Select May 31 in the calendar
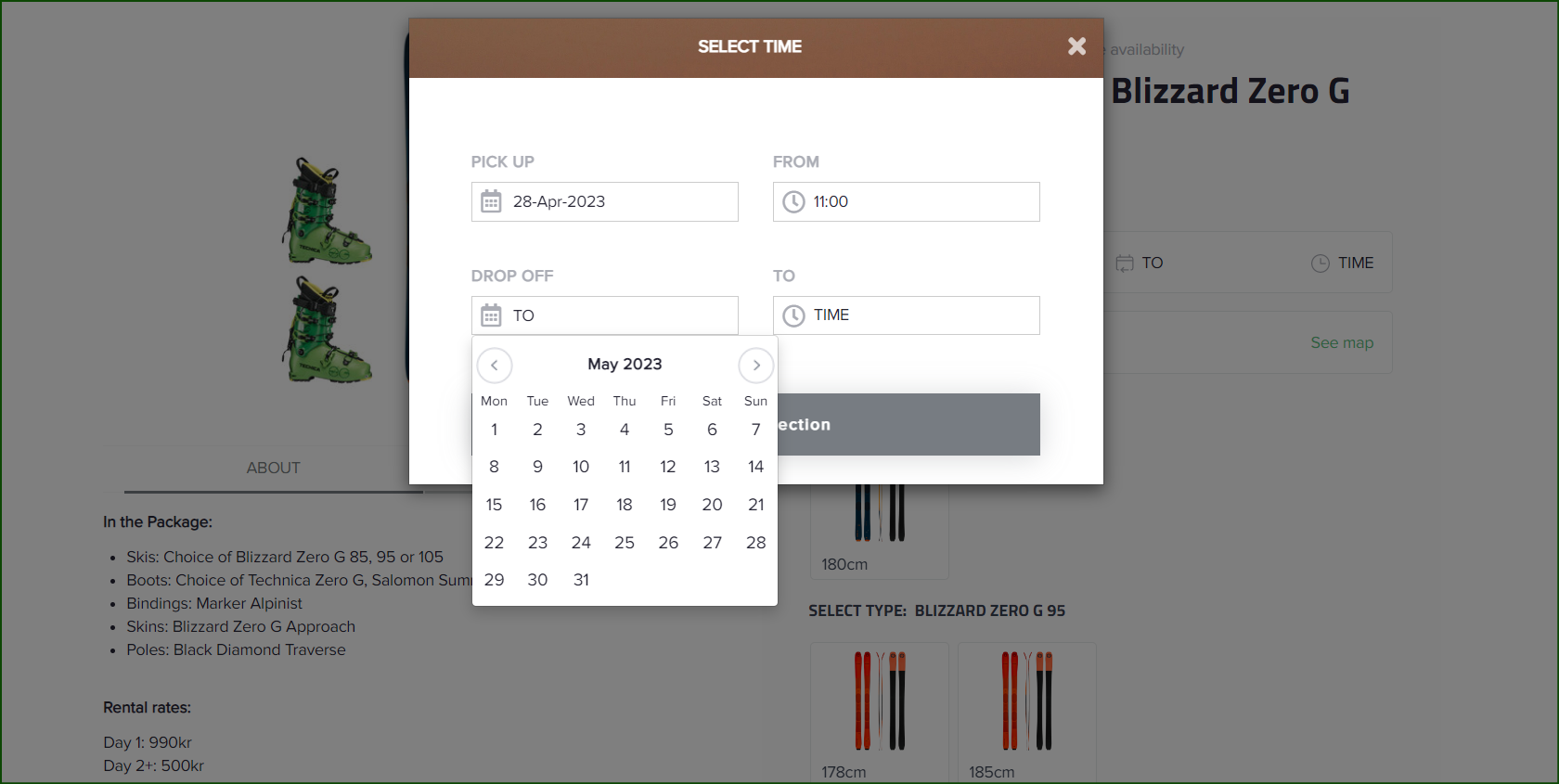 coord(581,580)
